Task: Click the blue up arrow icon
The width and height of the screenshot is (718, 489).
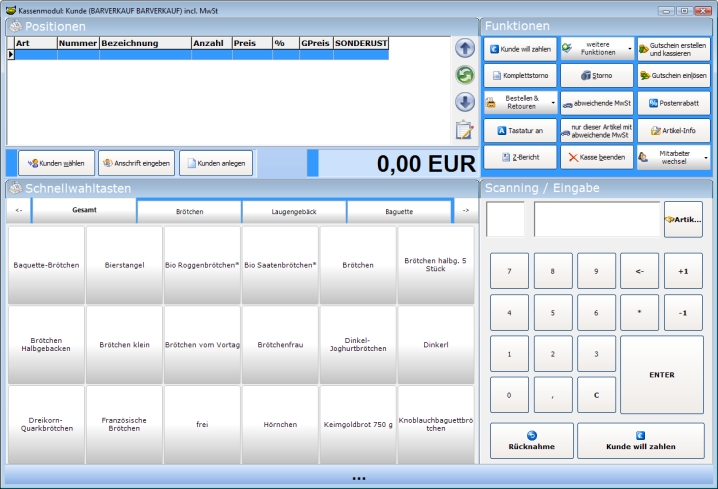Action: tap(464, 48)
